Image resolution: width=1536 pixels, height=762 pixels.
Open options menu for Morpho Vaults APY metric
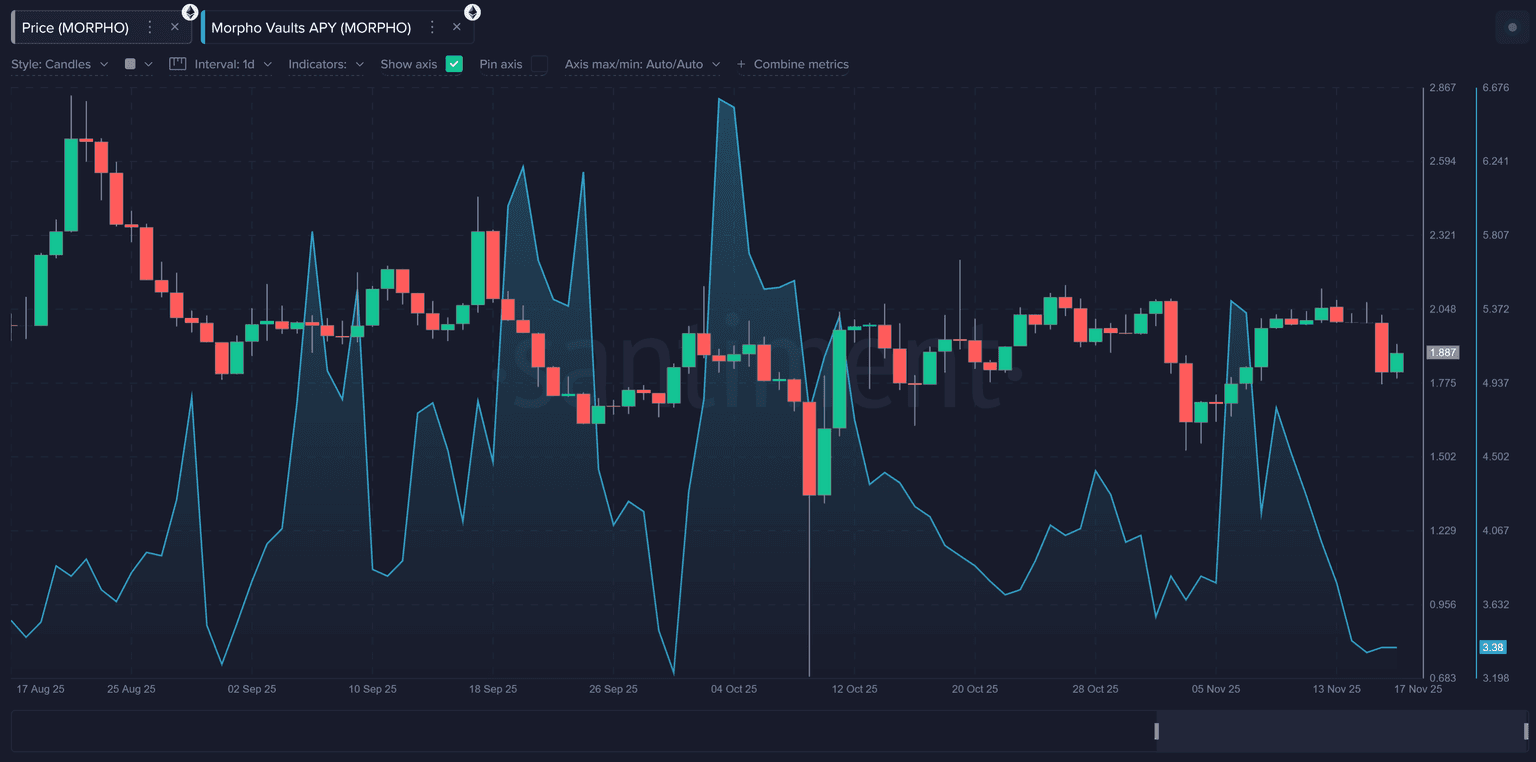coord(432,27)
